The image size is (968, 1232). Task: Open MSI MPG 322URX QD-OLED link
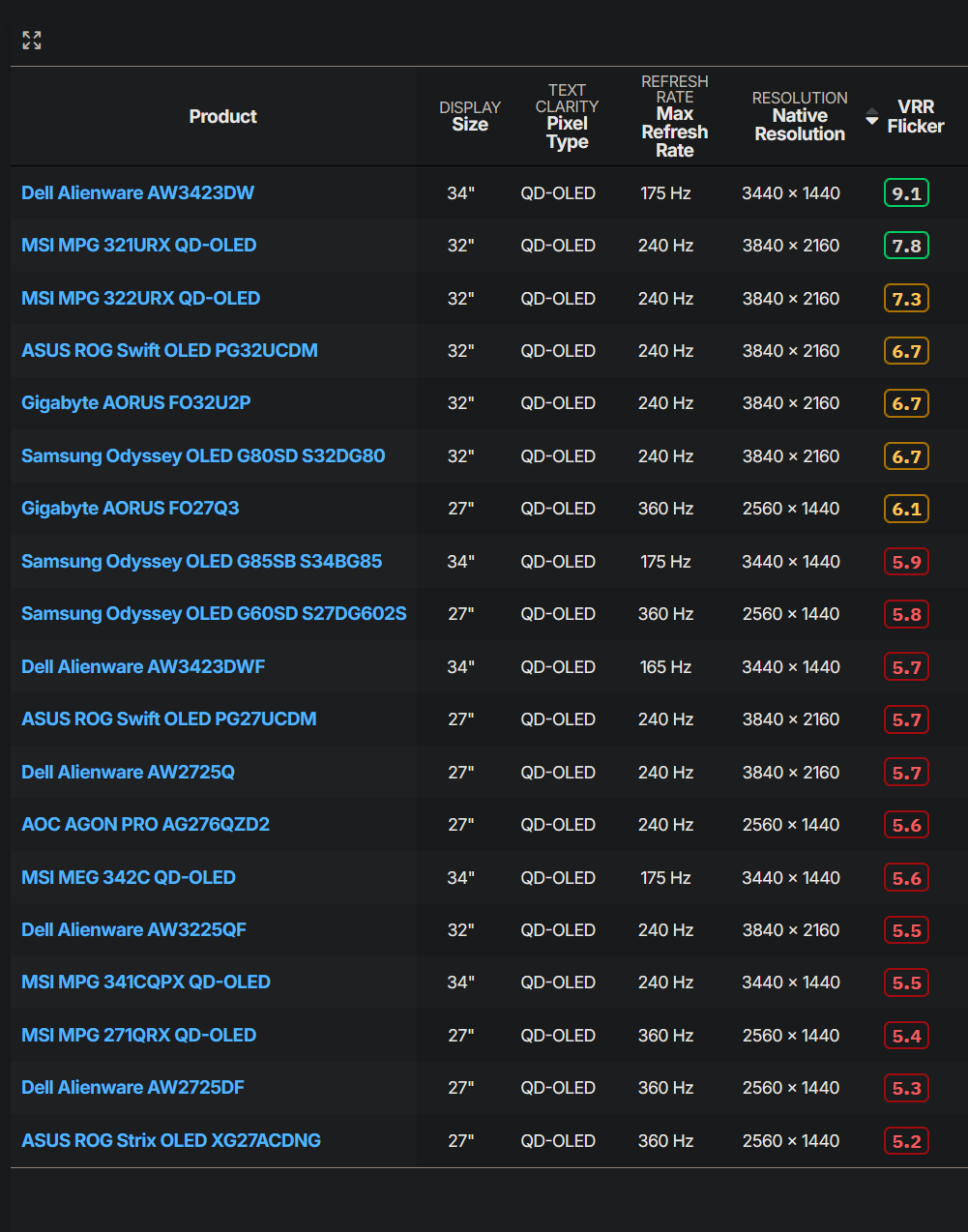140,298
